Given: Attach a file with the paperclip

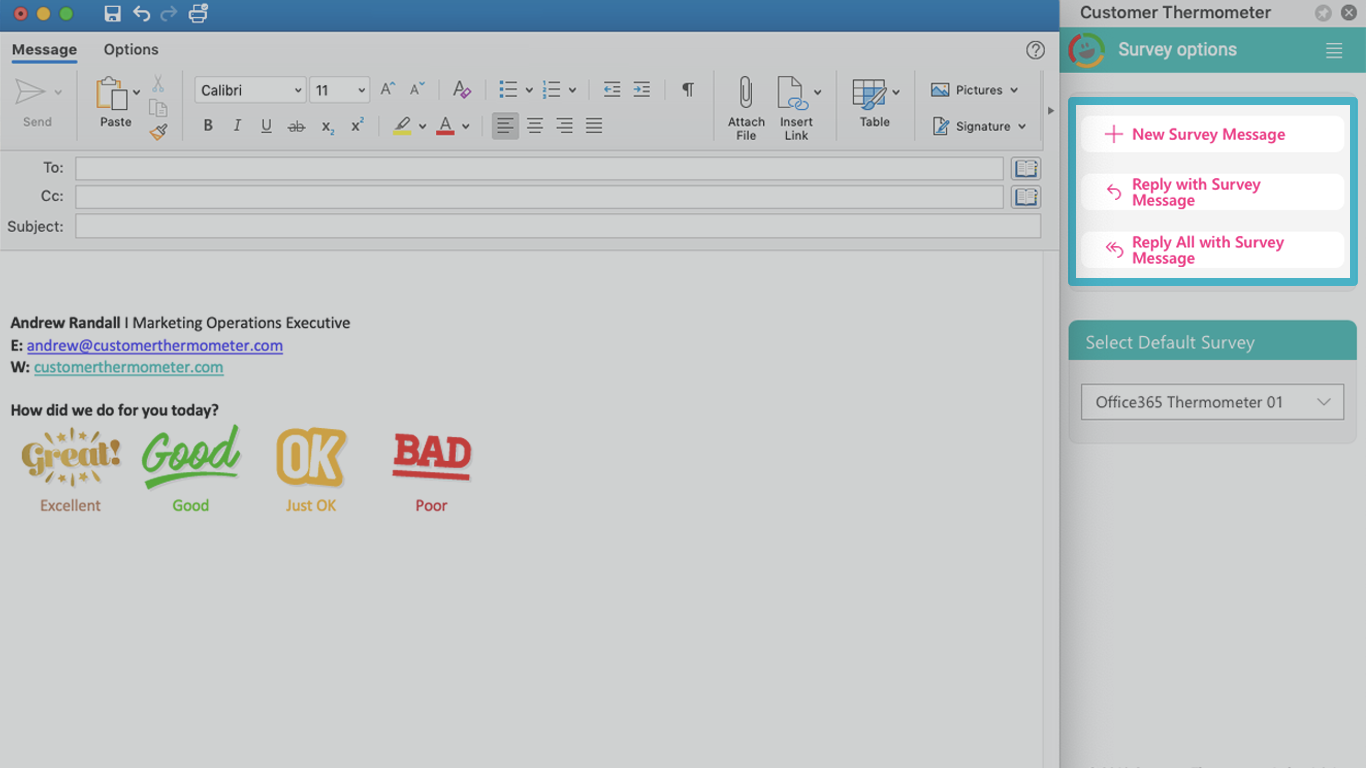Looking at the screenshot, I should [x=746, y=108].
